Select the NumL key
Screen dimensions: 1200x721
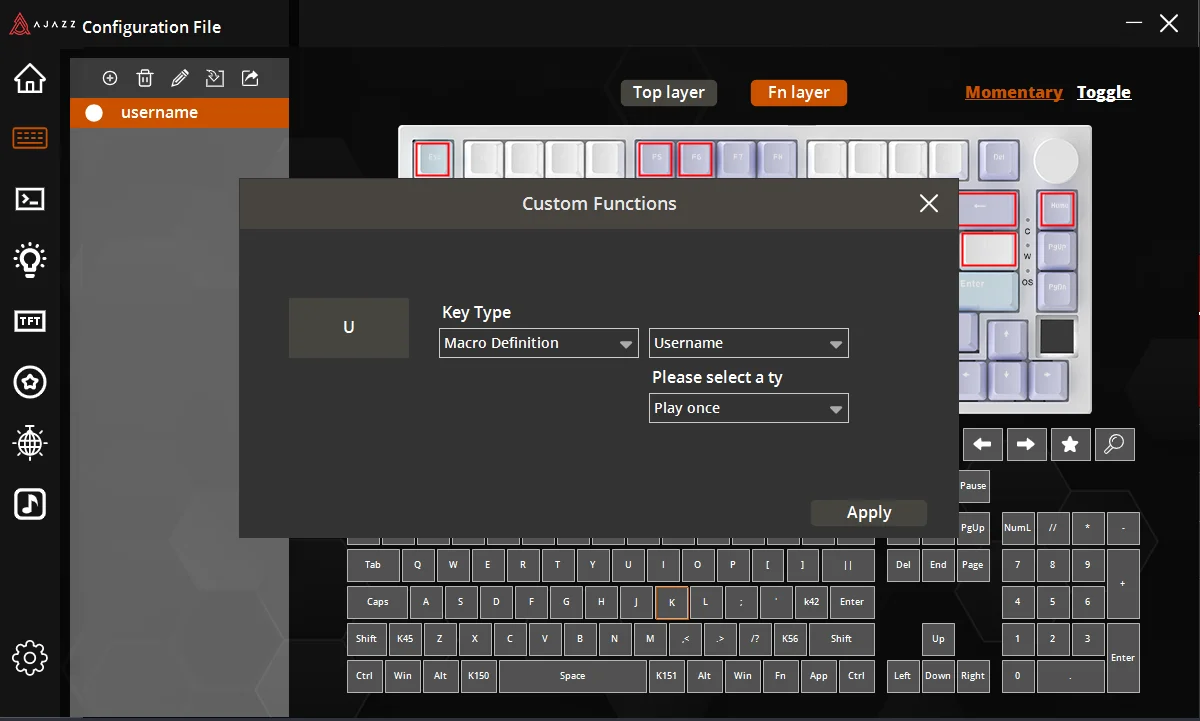[x=1018, y=528]
